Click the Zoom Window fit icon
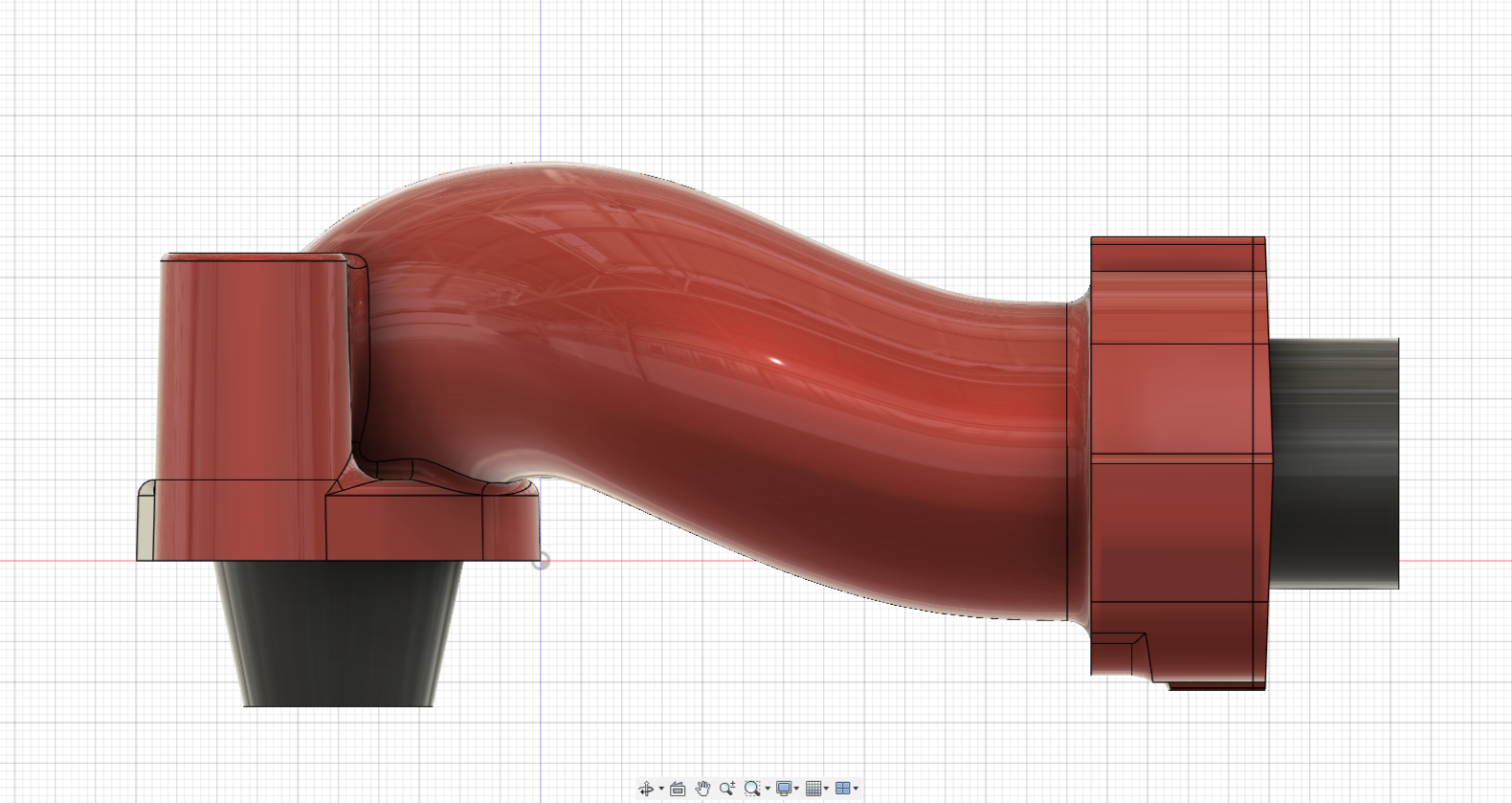Viewport: 1512px width, 803px height. pos(752,789)
